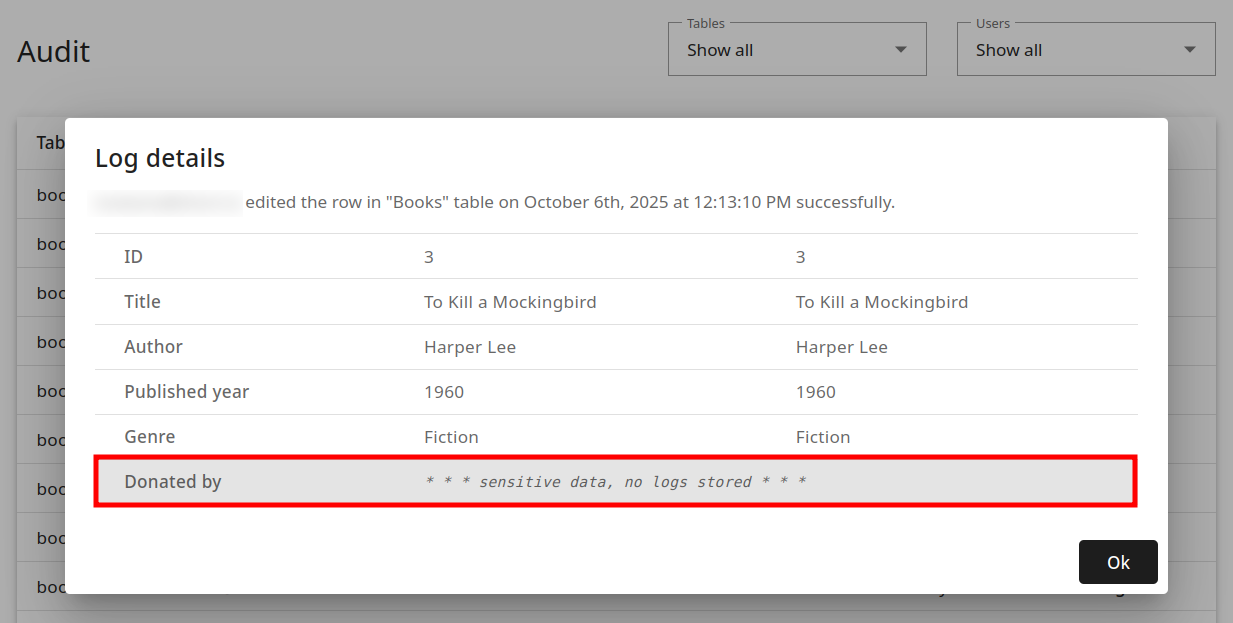Click the second Harper Lee value
1233x623 pixels.
click(841, 347)
